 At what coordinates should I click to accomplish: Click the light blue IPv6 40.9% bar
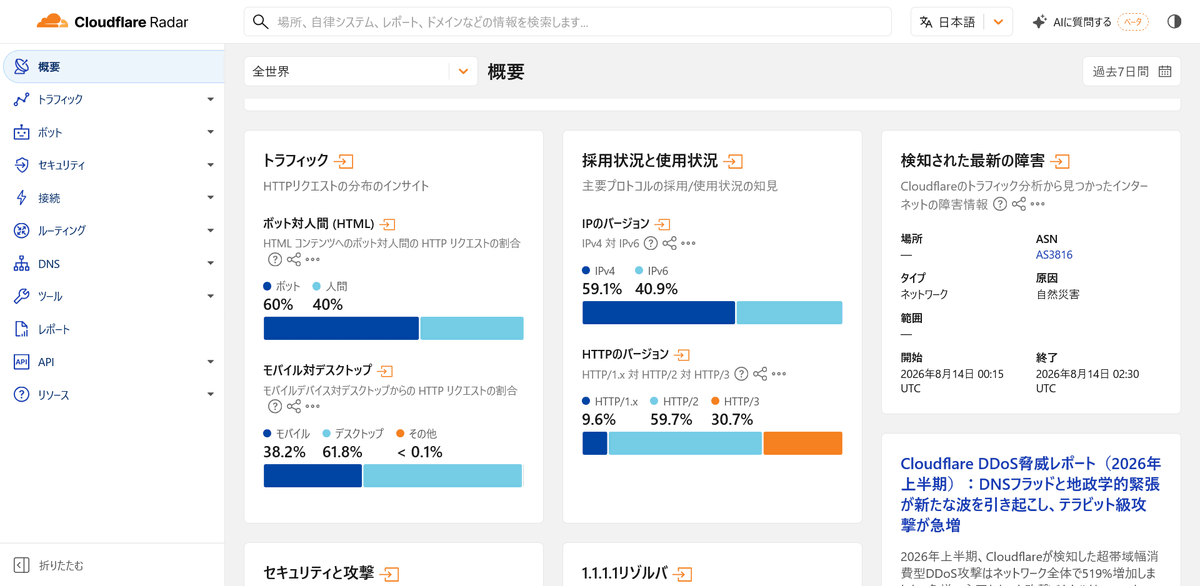click(x=789, y=312)
